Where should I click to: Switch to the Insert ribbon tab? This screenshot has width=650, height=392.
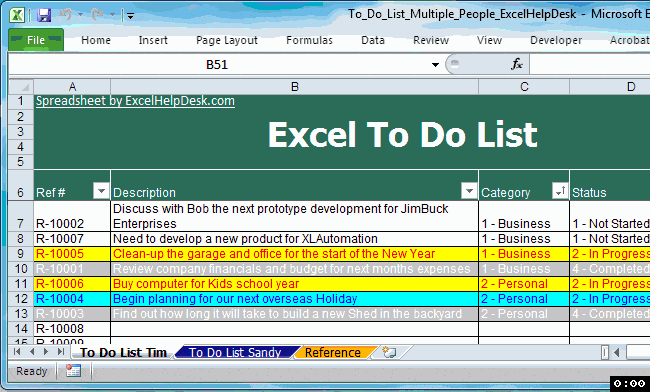pyautogui.click(x=153, y=40)
